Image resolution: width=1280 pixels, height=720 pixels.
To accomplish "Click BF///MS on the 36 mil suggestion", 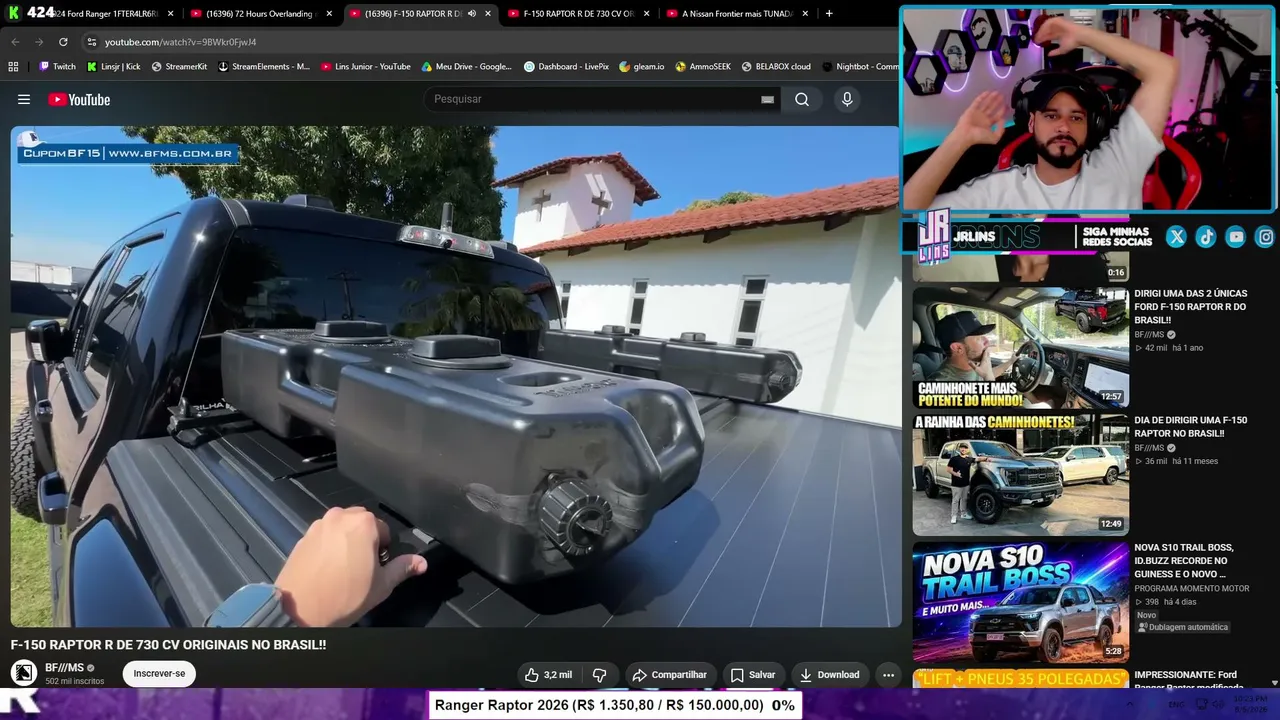I will click(x=1149, y=448).
